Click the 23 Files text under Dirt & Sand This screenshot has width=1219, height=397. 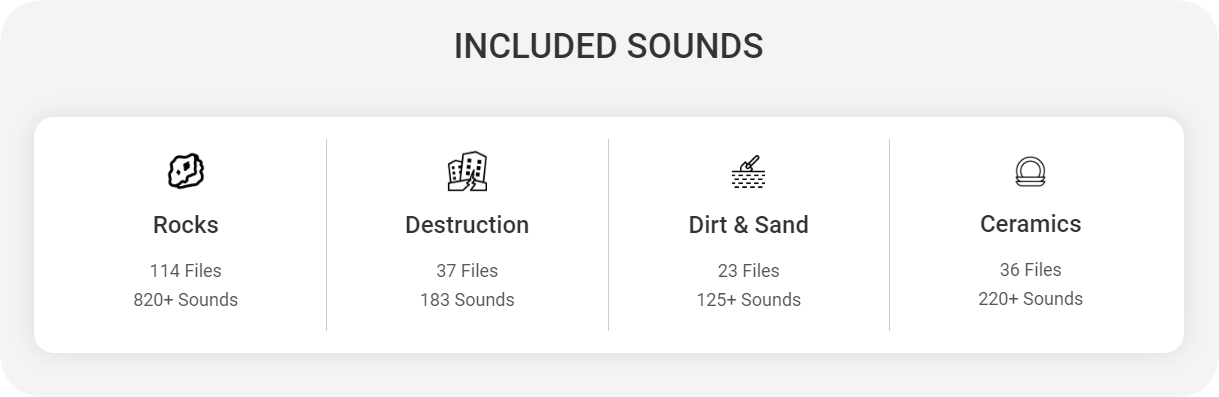748,271
